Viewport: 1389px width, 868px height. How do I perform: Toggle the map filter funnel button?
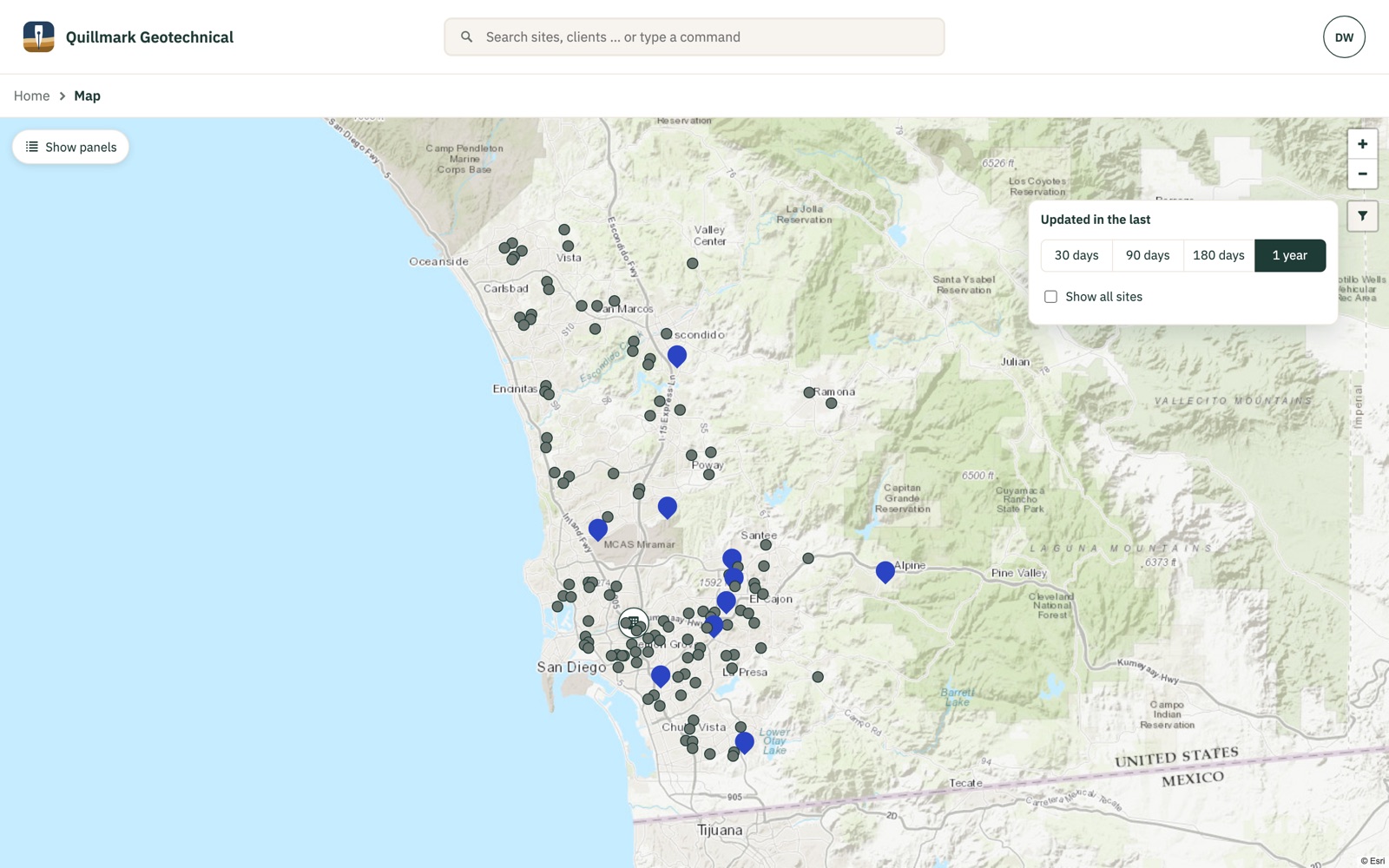coord(1362,216)
